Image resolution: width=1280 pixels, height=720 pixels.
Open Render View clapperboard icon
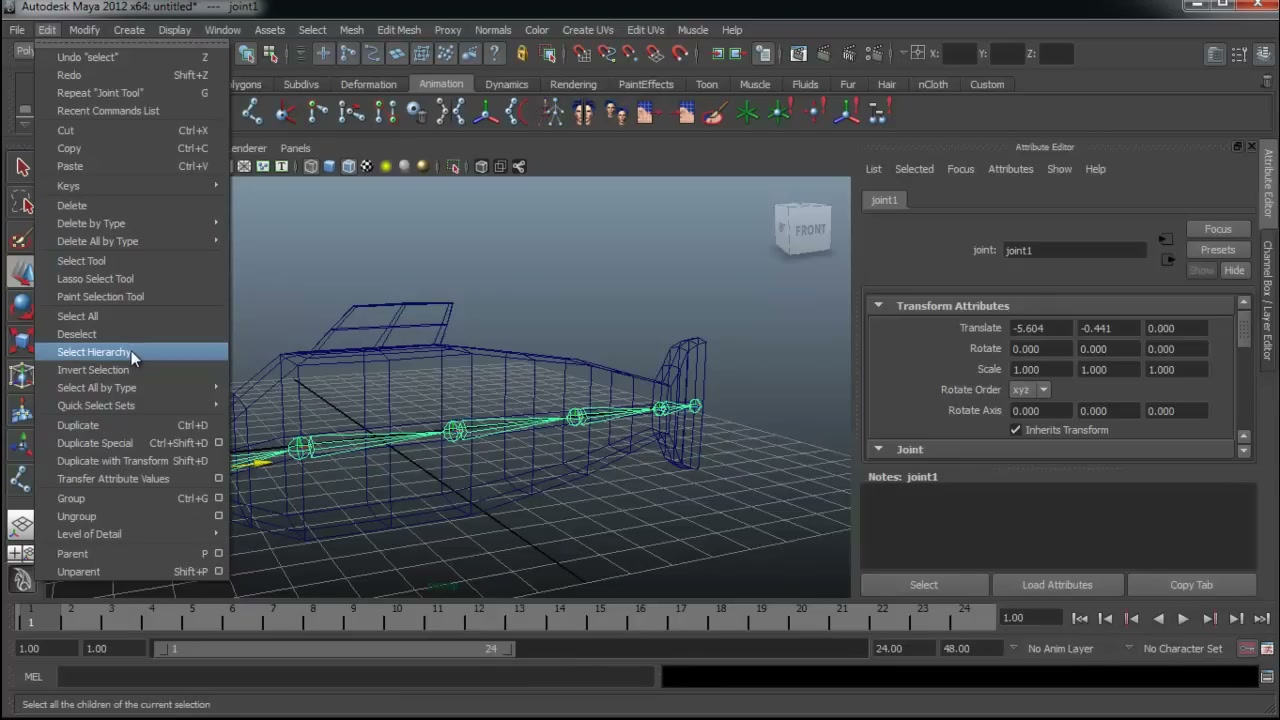click(x=798, y=54)
